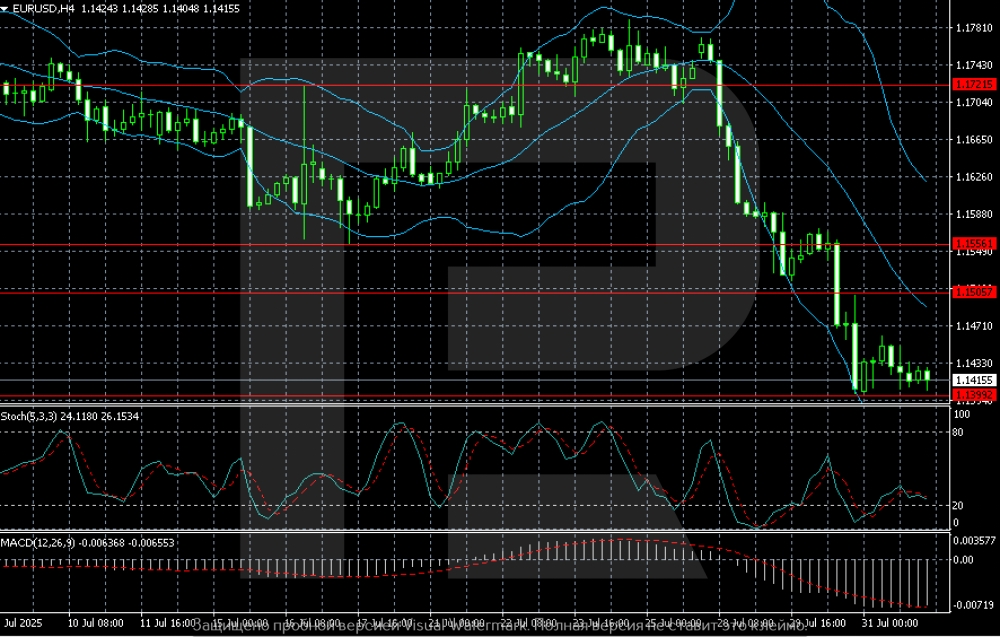Click the red 1.17215 price level tag
Screen dimensions: 1000x637
click(973, 85)
